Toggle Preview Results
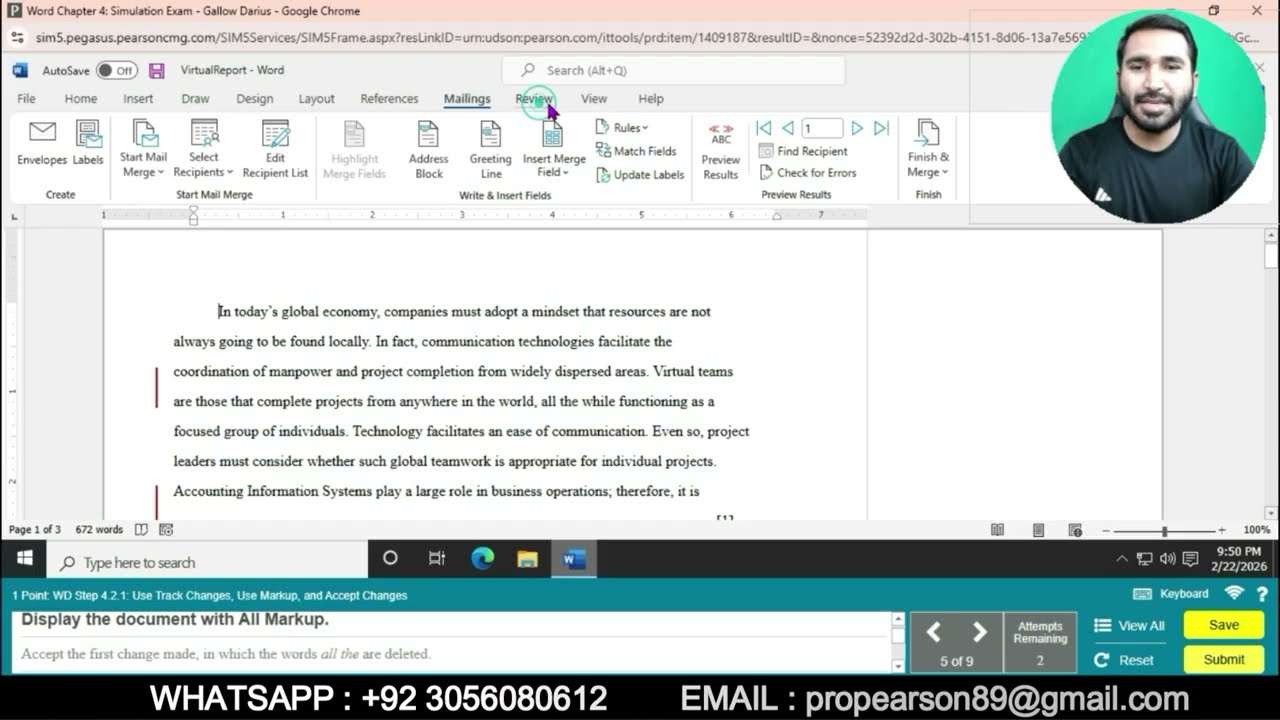Viewport: 1280px width, 720px height. (x=721, y=150)
